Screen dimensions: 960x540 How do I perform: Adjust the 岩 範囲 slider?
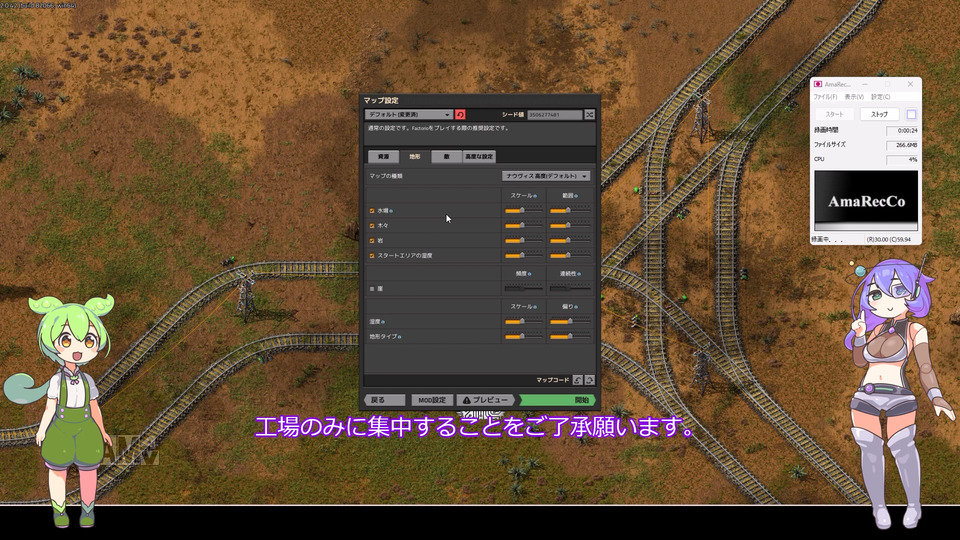569,241
